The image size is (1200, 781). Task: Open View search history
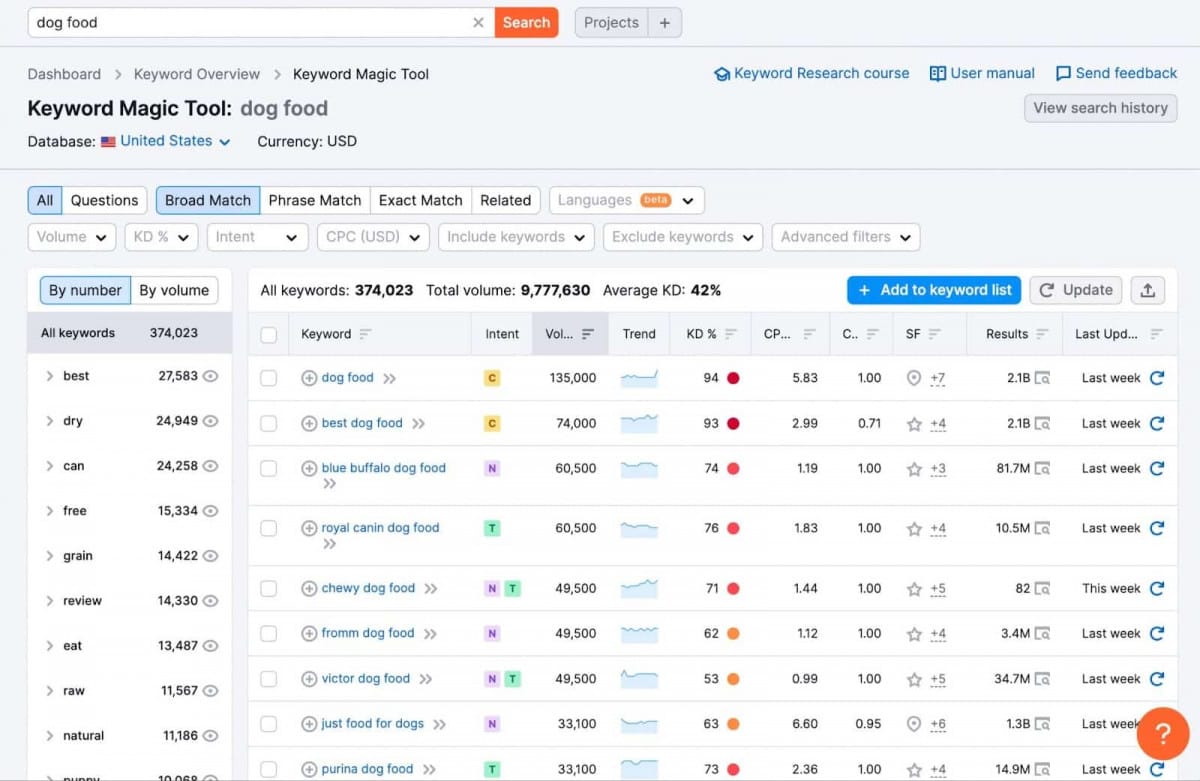coord(1100,108)
